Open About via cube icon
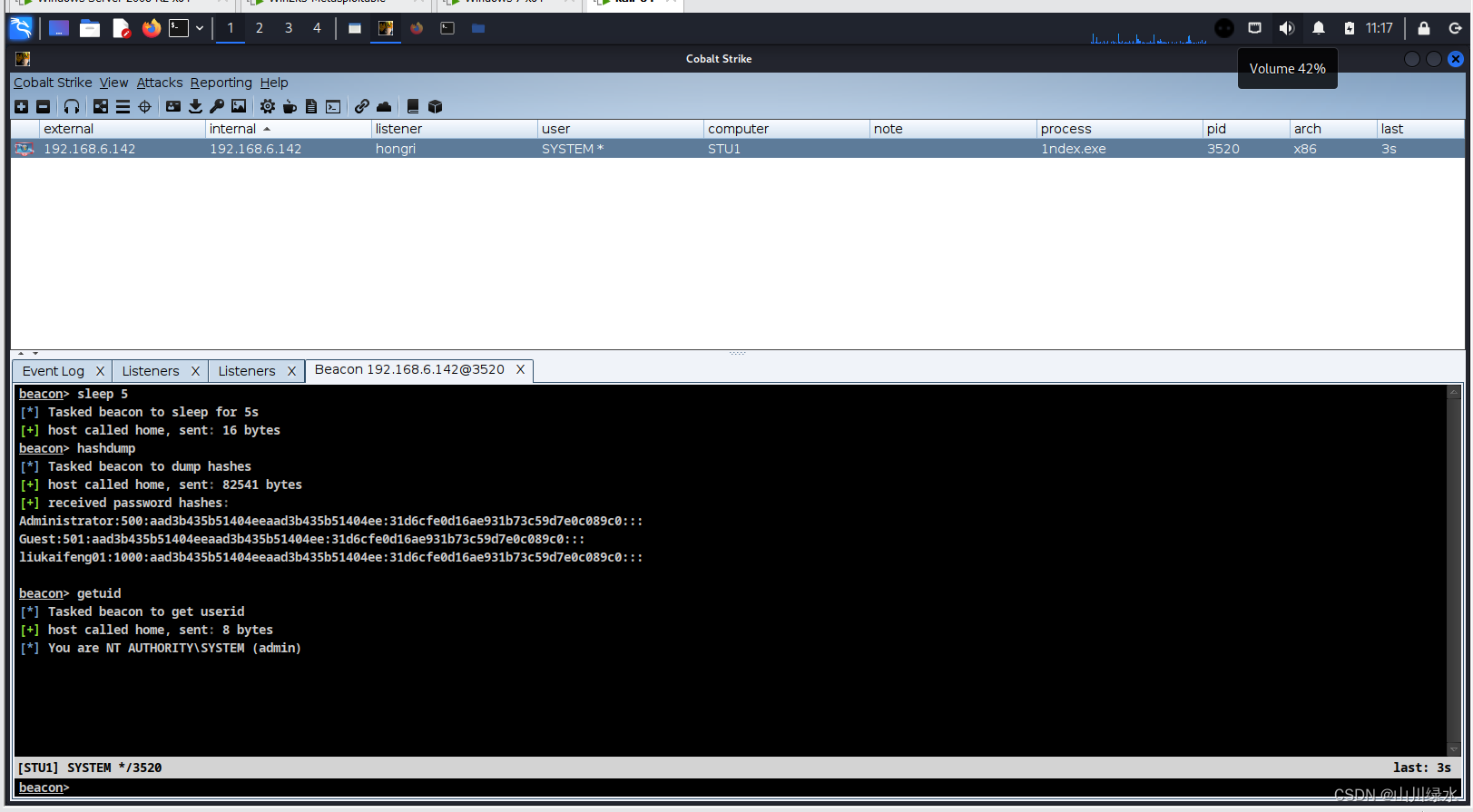 click(x=435, y=106)
